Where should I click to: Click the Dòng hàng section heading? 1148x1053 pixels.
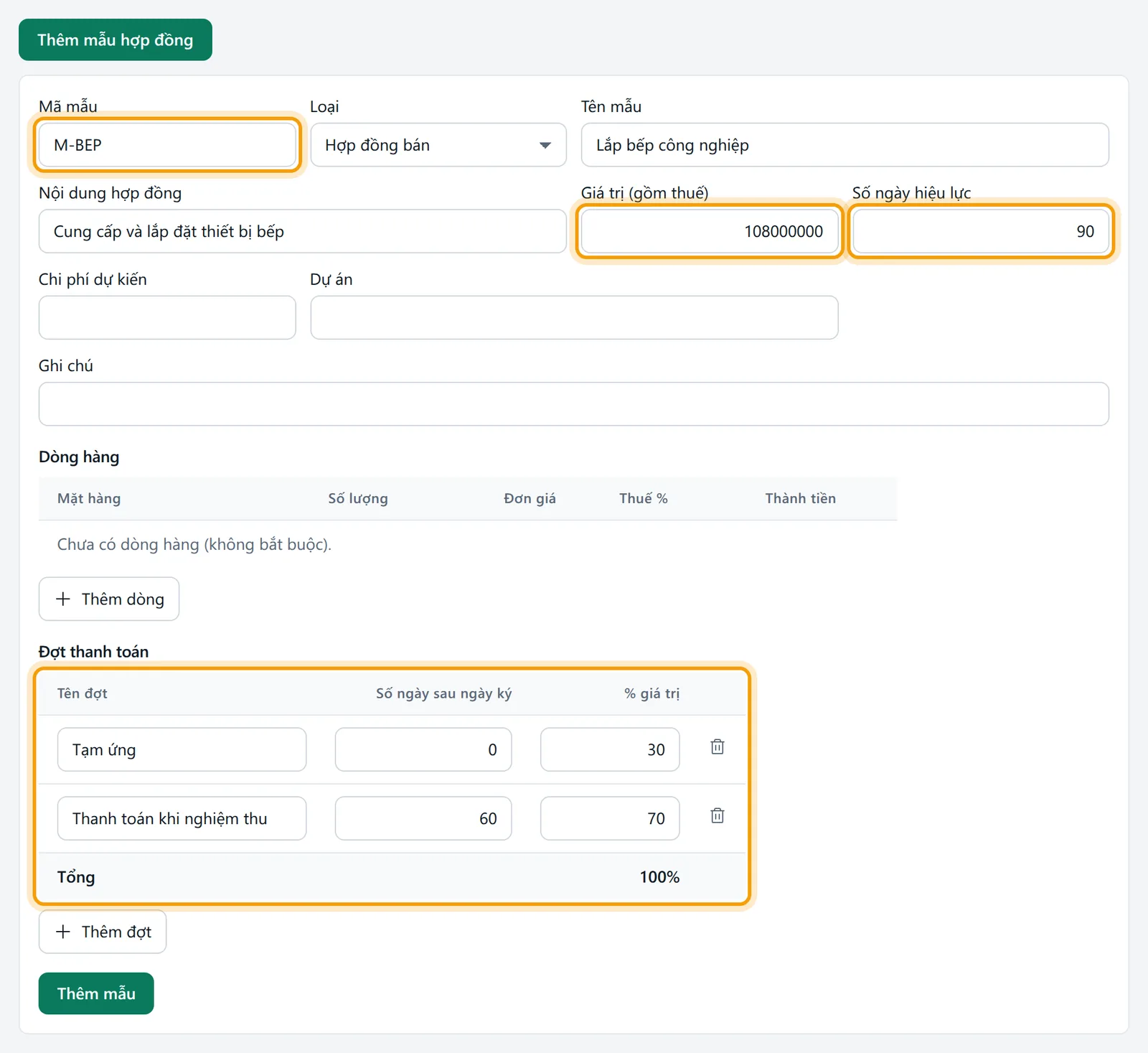pyautogui.click(x=79, y=457)
